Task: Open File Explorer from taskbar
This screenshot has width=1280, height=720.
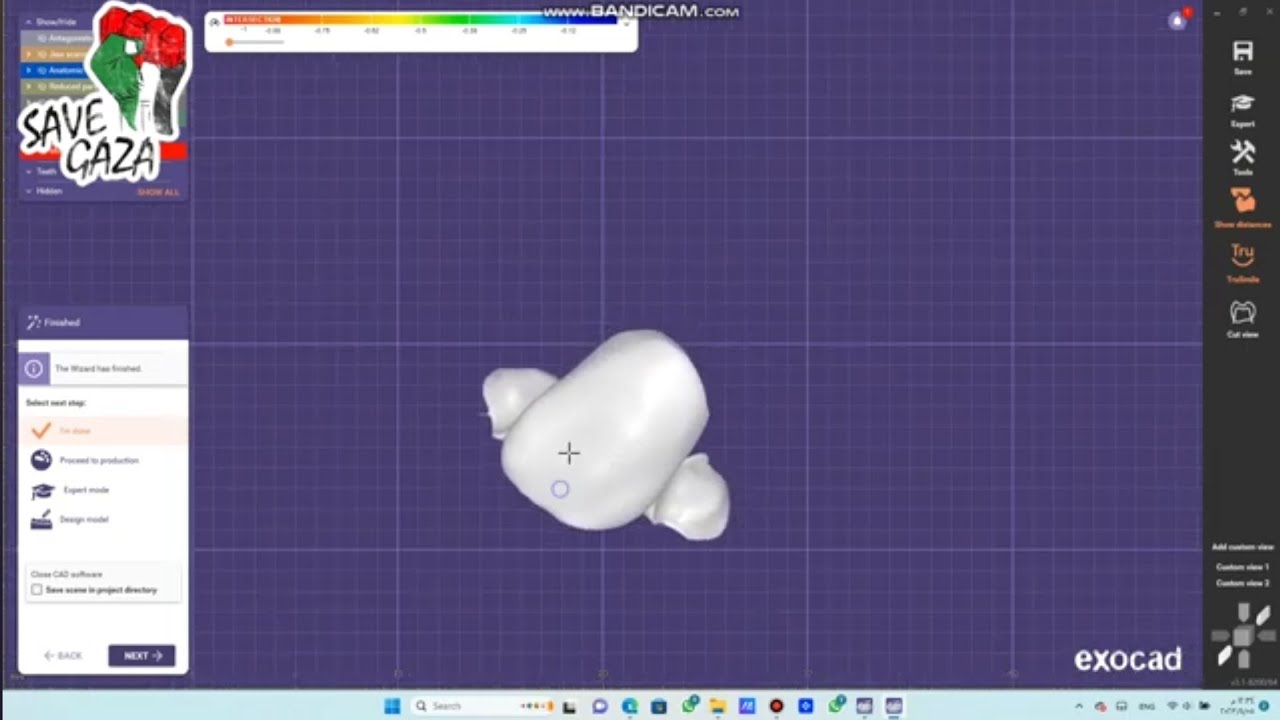Action: coord(717,706)
